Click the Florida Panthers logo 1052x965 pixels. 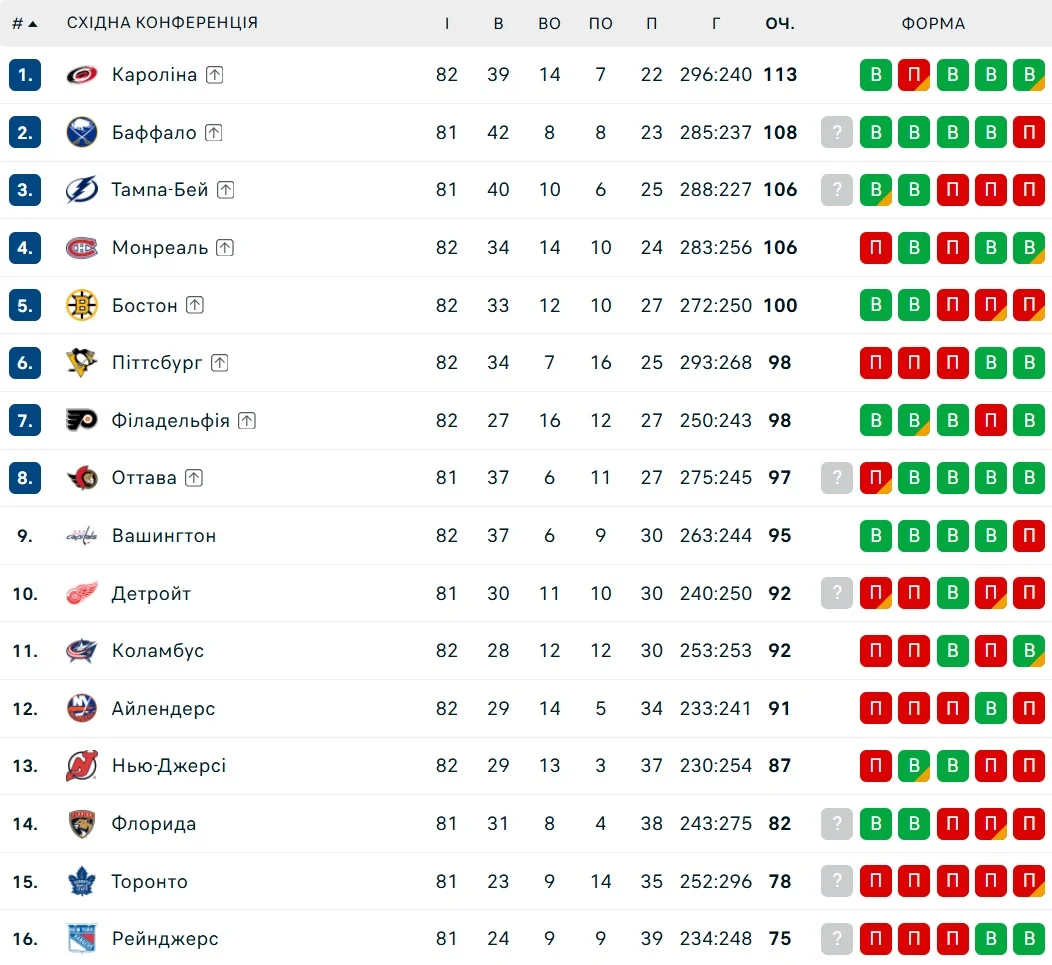pos(82,824)
